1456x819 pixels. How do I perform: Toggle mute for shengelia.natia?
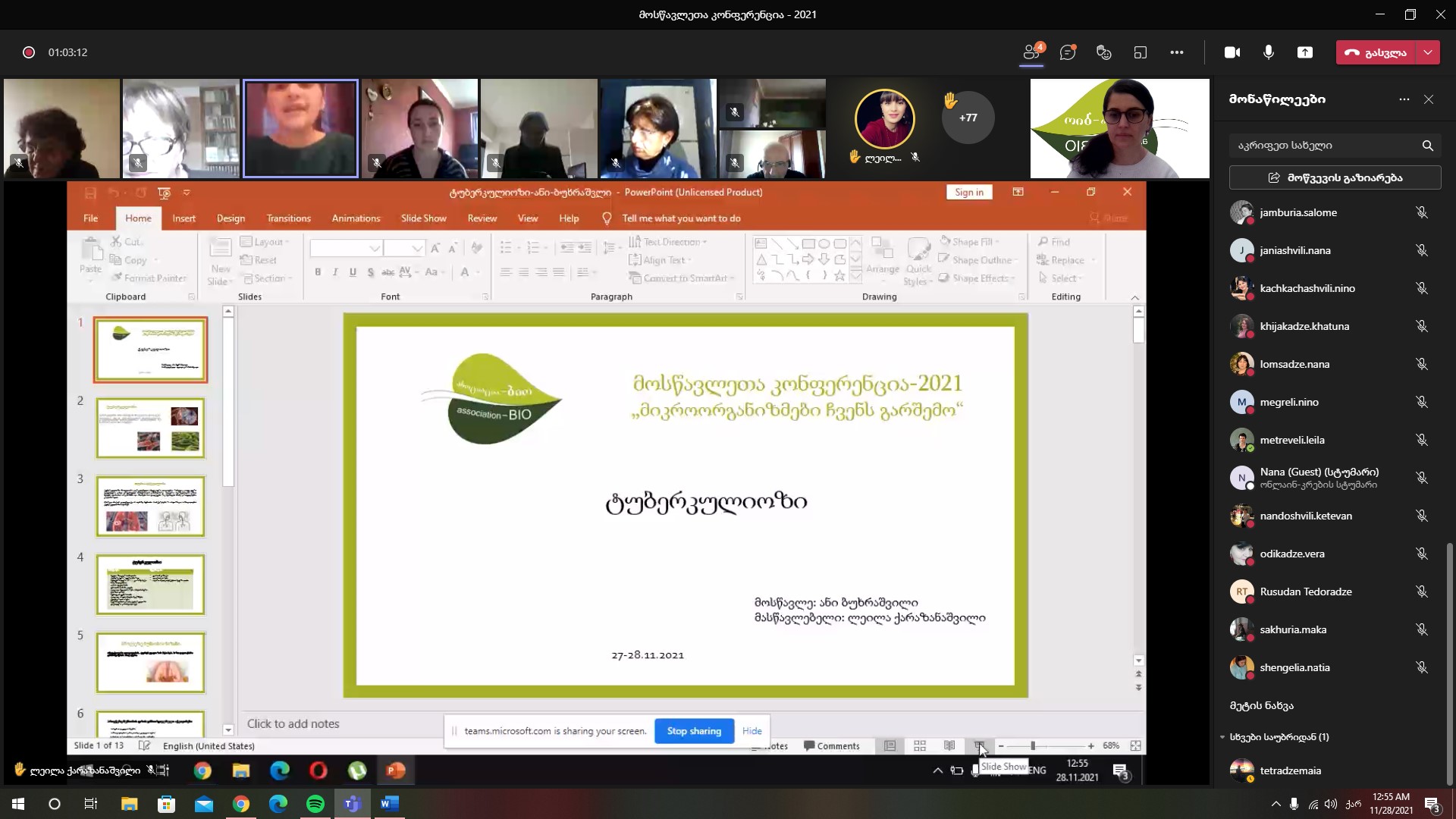(1422, 668)
